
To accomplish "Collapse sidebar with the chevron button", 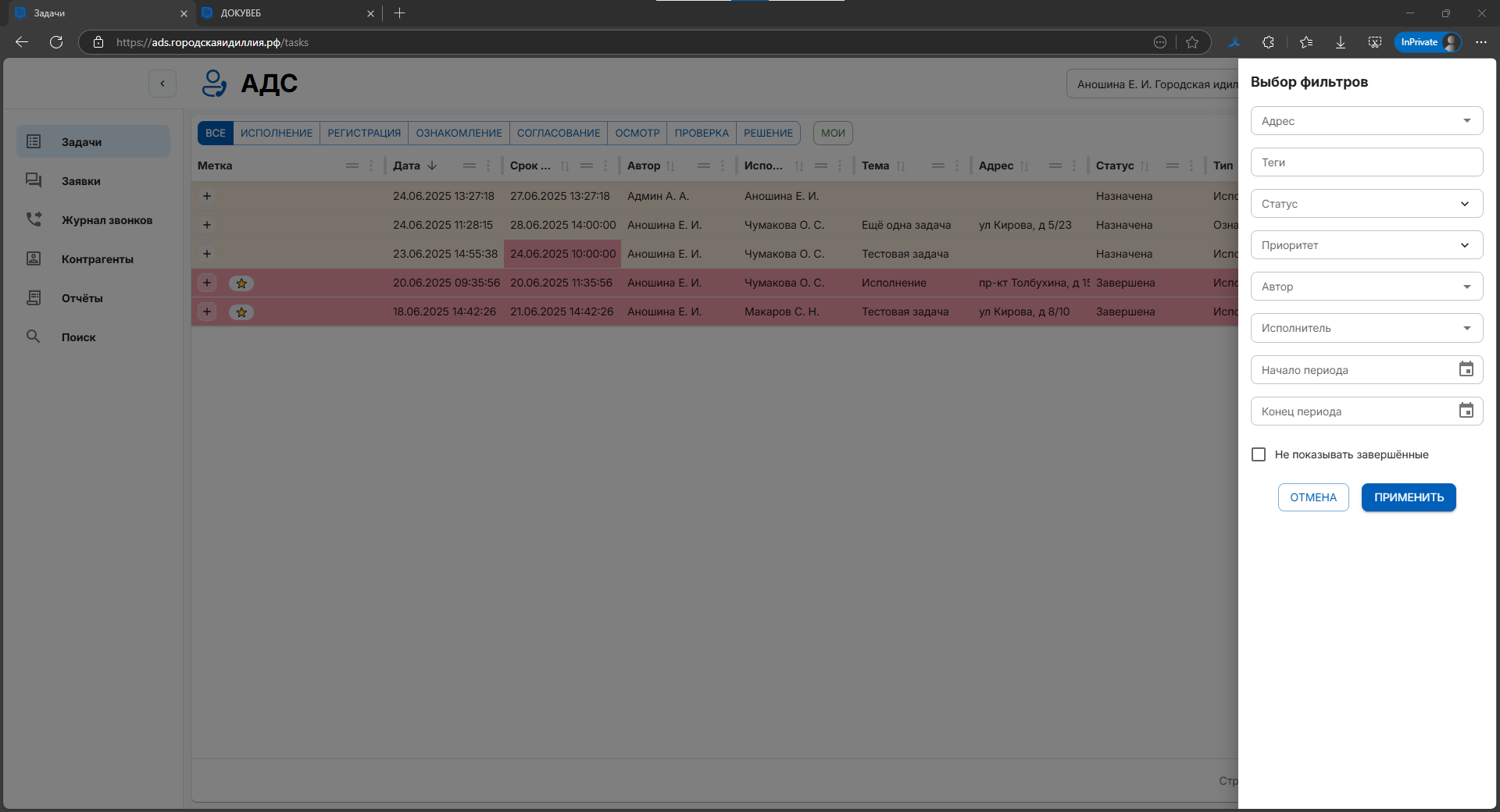I will pos(162,84).
